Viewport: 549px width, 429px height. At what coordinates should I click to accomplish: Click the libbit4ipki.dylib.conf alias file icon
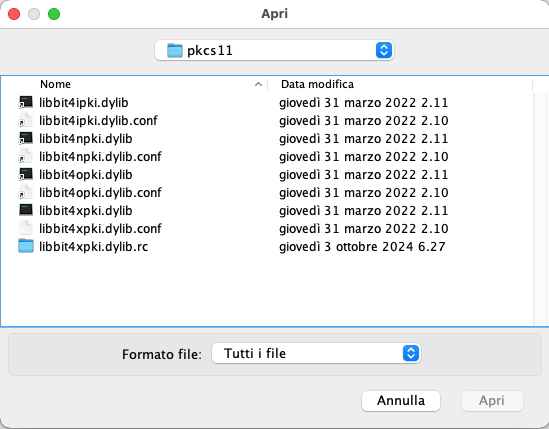26,120
